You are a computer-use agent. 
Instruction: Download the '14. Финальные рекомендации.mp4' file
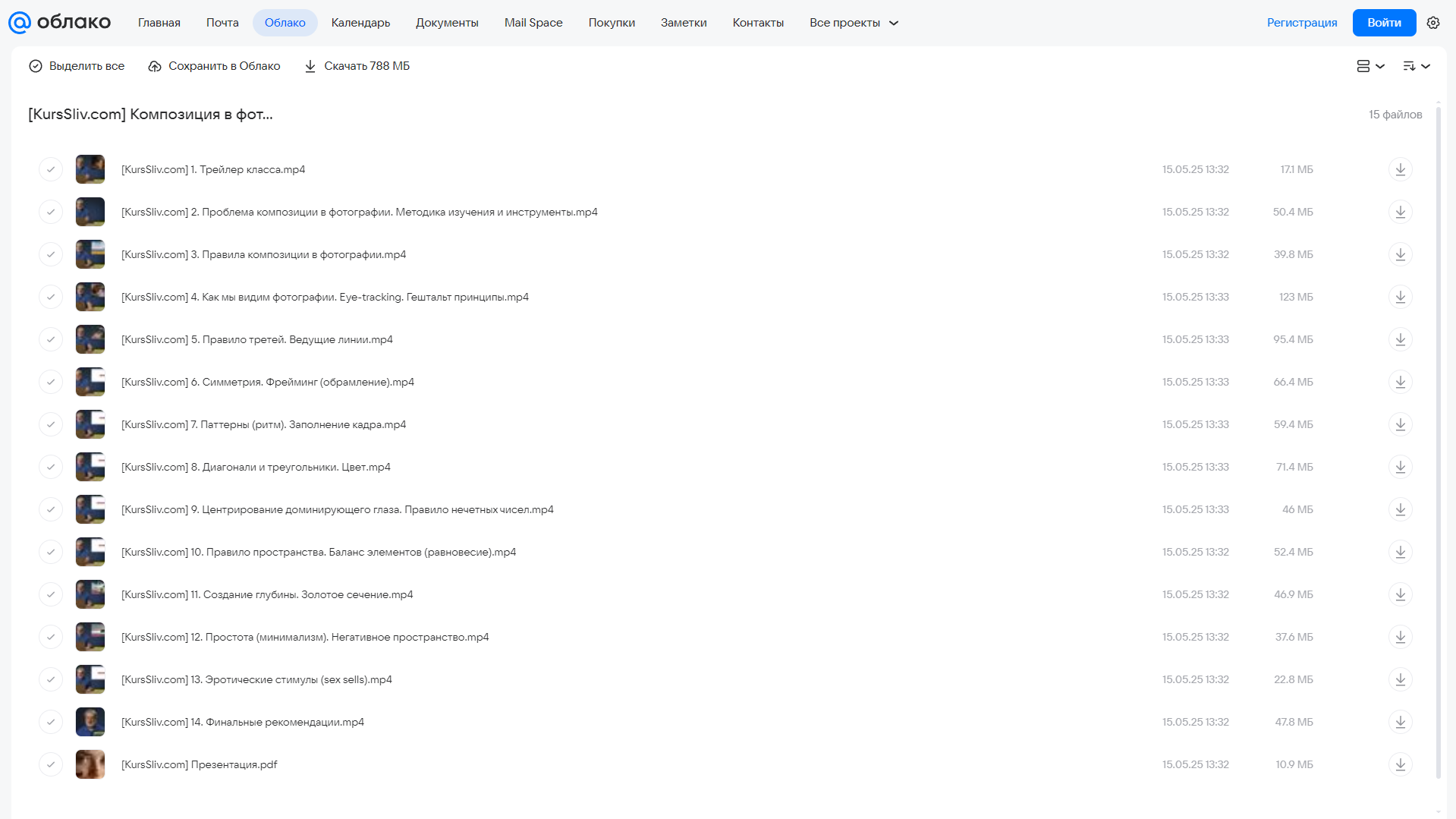(x=1400, y=722)
